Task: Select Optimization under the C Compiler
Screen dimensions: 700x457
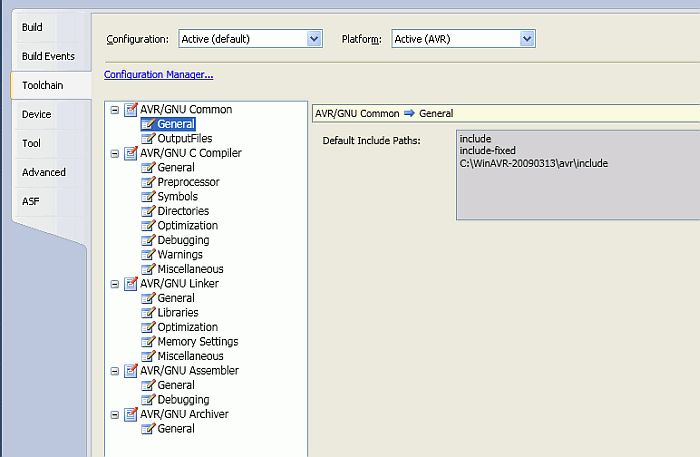Action: (187, 226)
